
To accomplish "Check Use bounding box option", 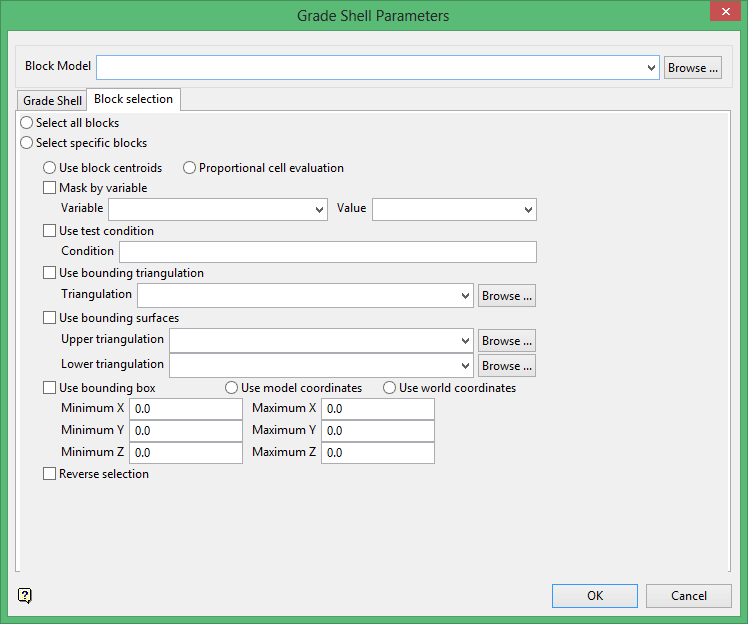I will (x=50, y=388).
